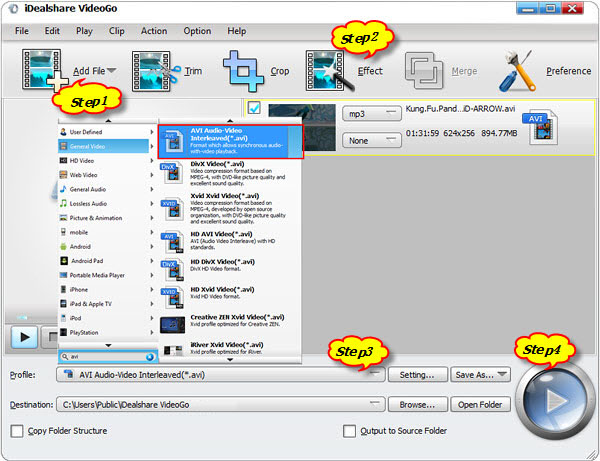Choose AVI Audio-Video Interleaved format
Viewport: 600px width, 461px height.
click(x=230, y=141)
